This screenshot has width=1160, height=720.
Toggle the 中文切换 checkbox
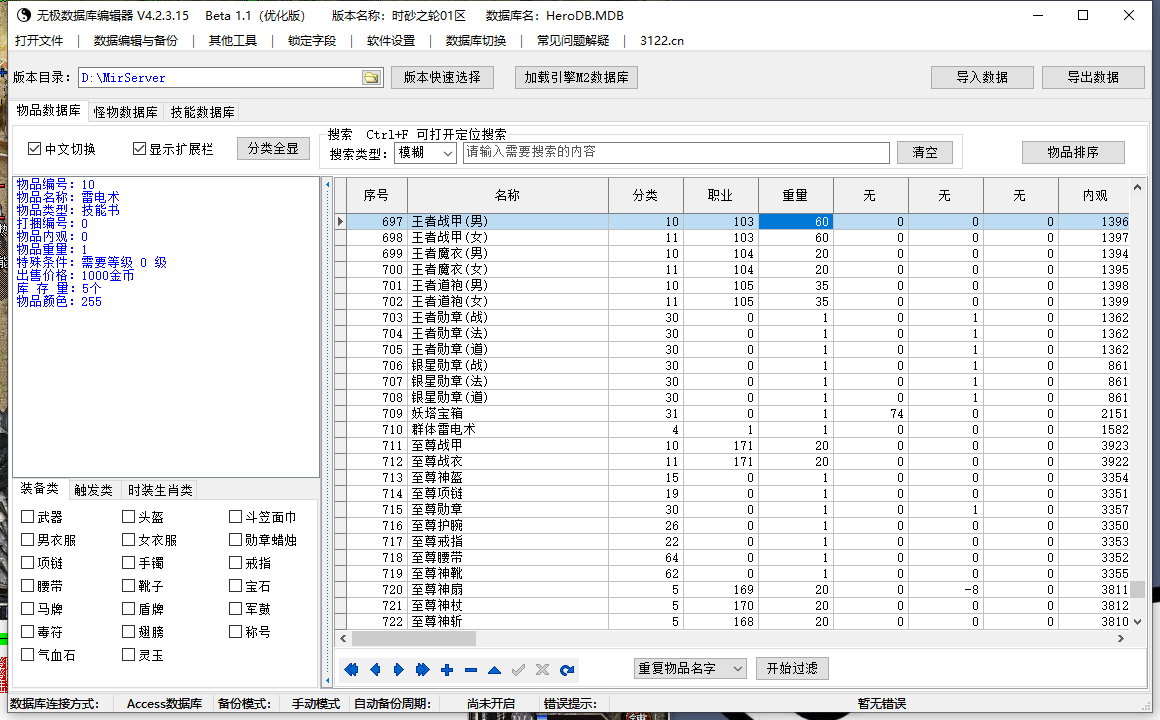[34, 149]
